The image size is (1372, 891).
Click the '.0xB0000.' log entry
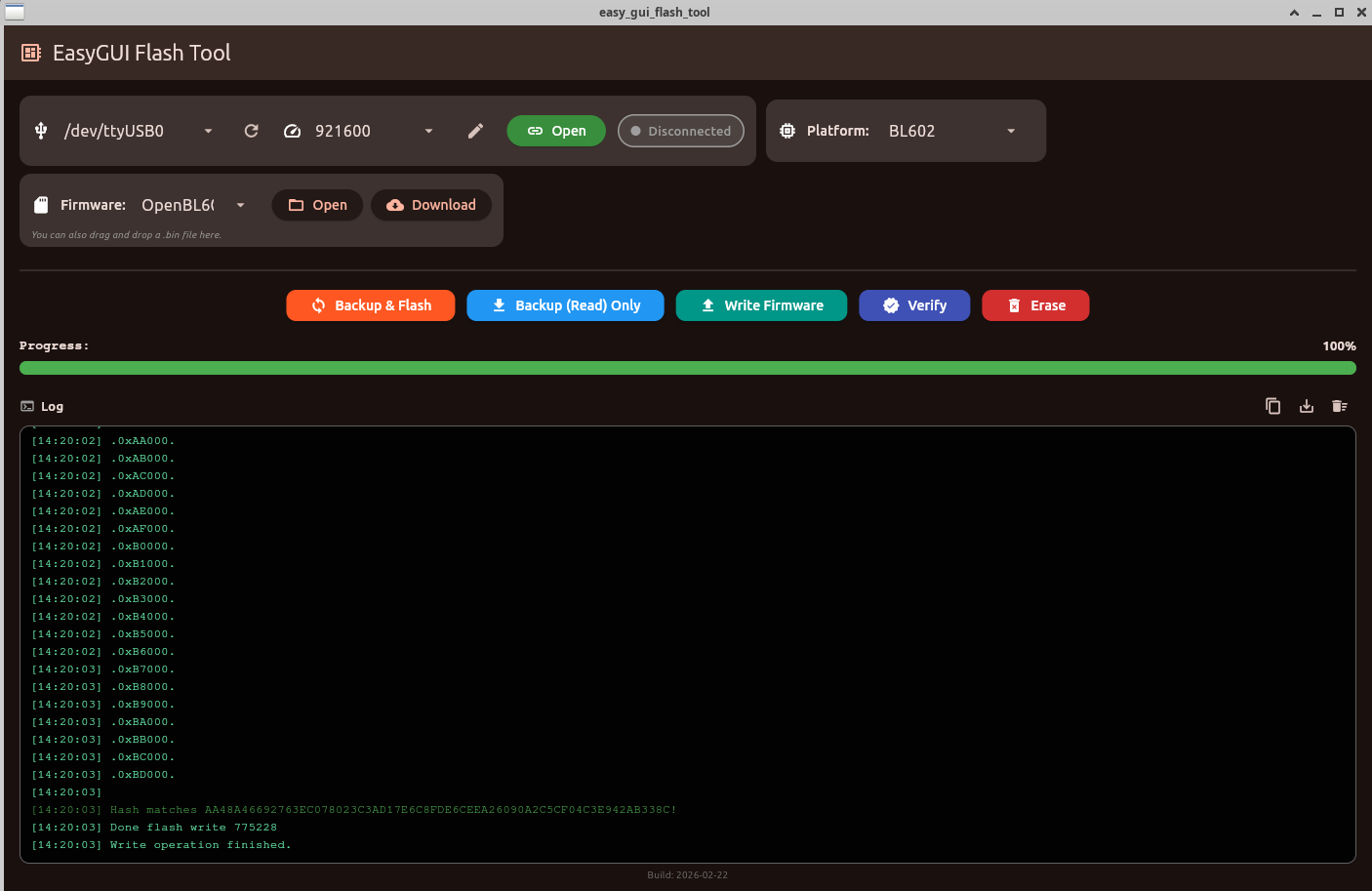(103, 547)
